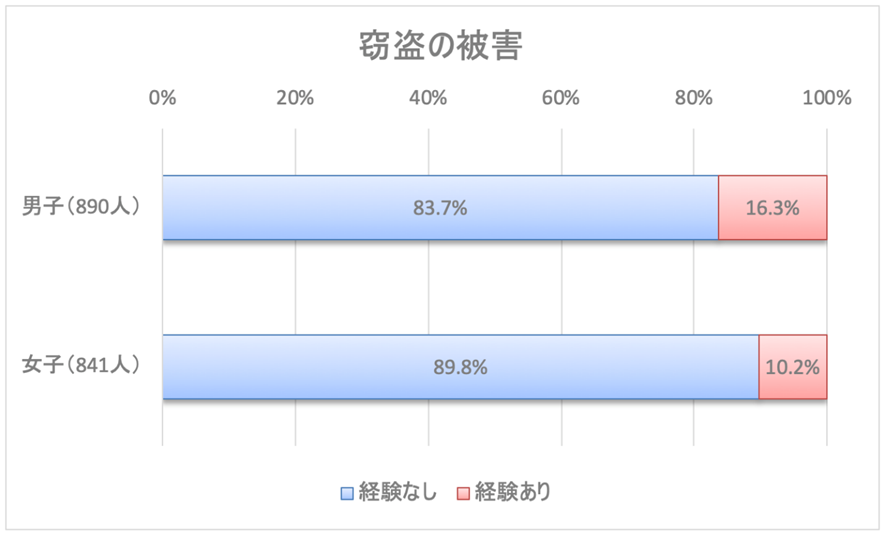Select the 女子（841人） category label
This screenshot has height=538, width=885.
(x=82, y=366)
